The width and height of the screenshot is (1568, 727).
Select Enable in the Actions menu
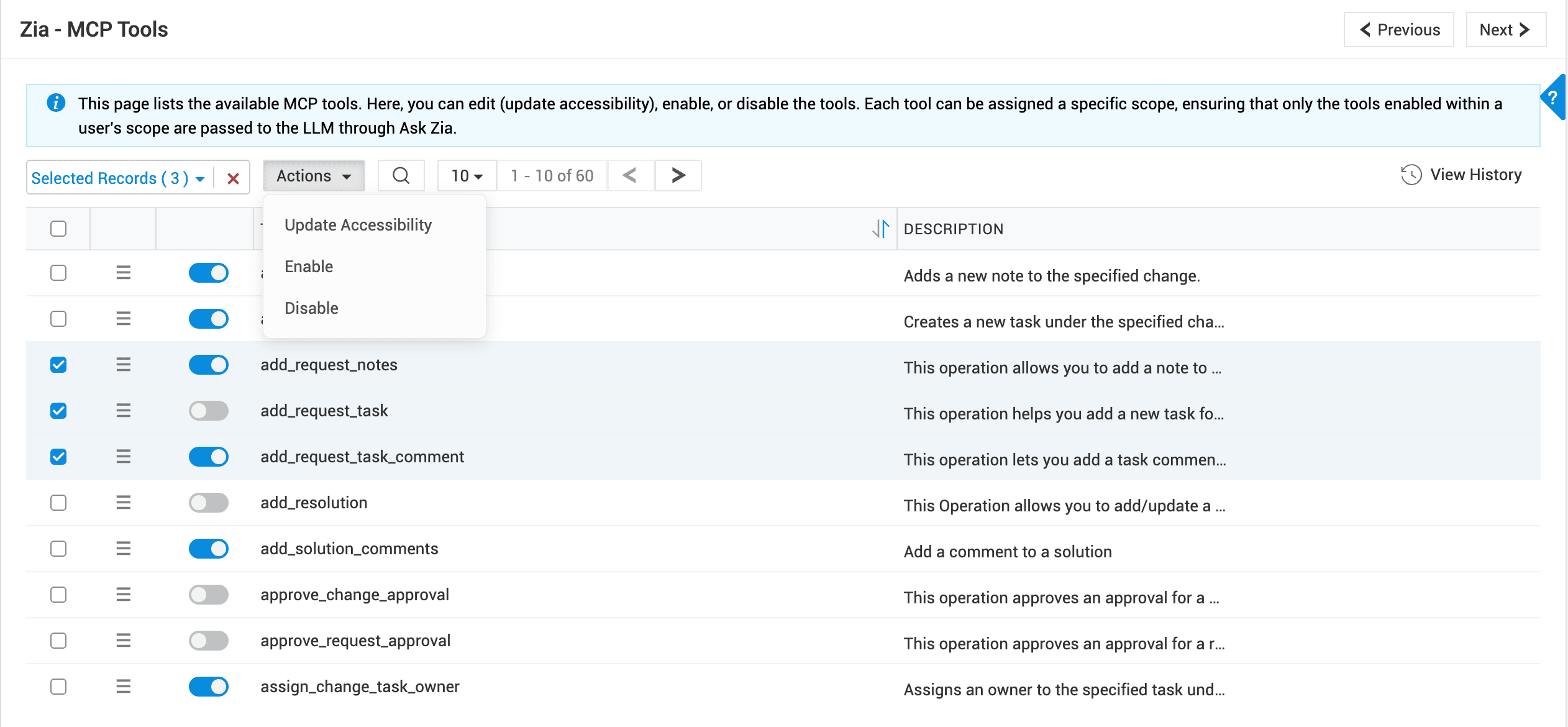[309, 267]
